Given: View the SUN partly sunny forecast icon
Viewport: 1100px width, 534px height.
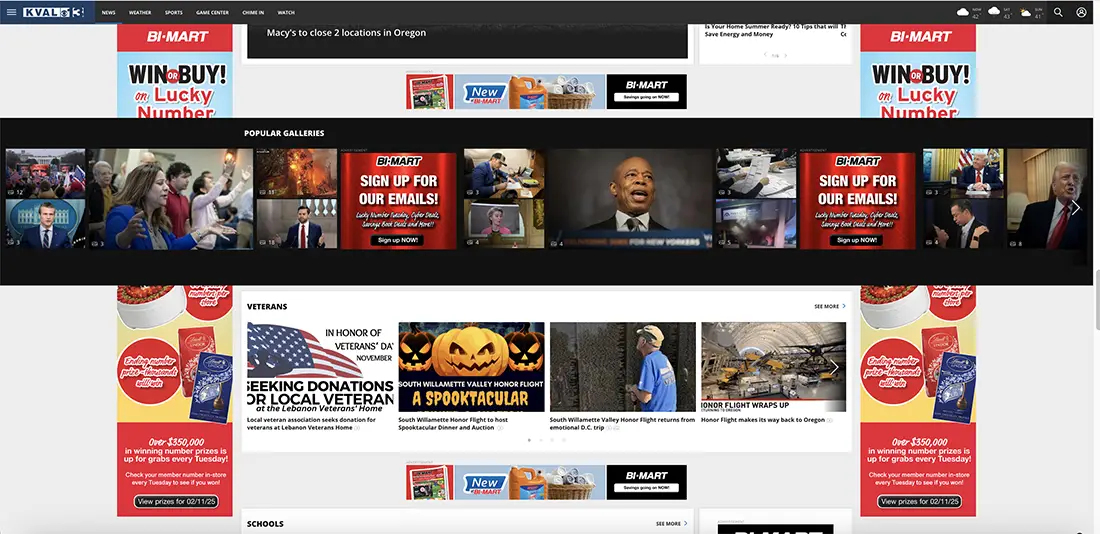Looking at the screenshot, I should pos(1026,12).
